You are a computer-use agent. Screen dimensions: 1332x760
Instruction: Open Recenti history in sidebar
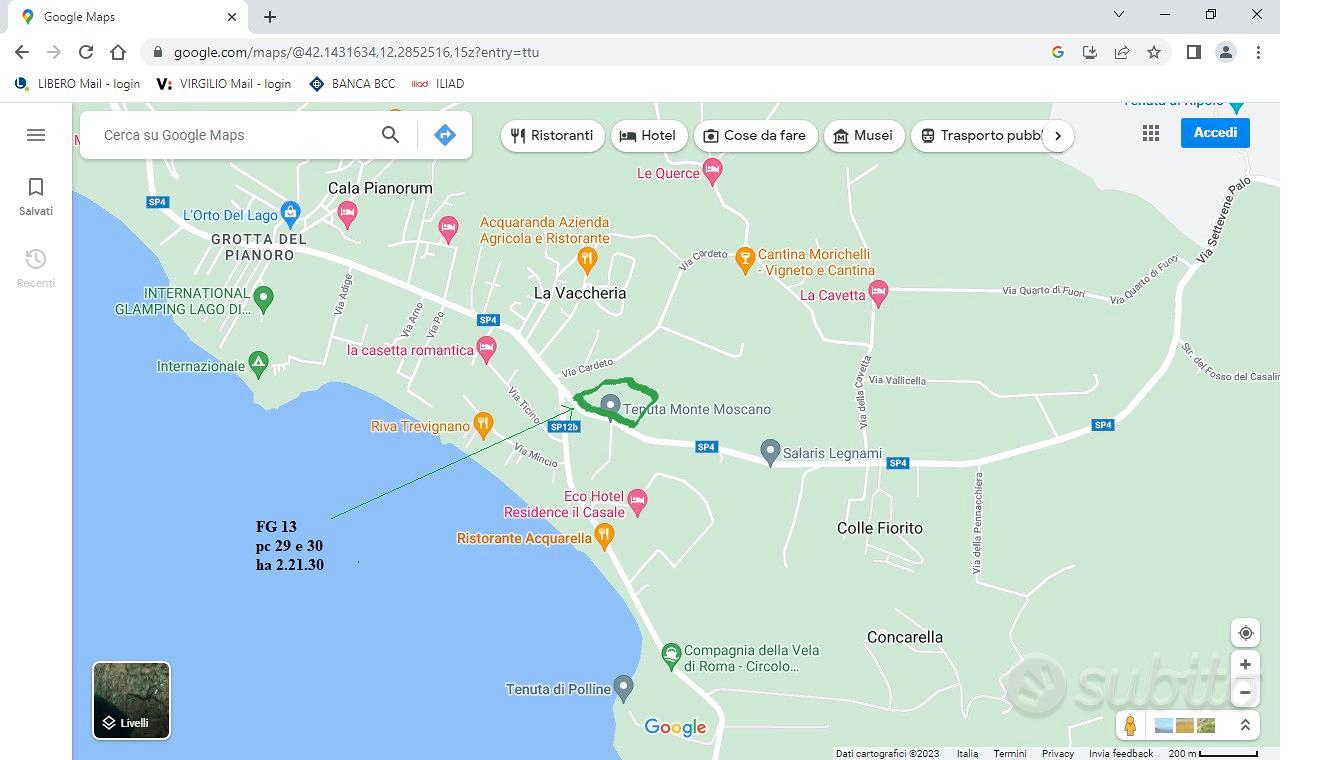36,268
